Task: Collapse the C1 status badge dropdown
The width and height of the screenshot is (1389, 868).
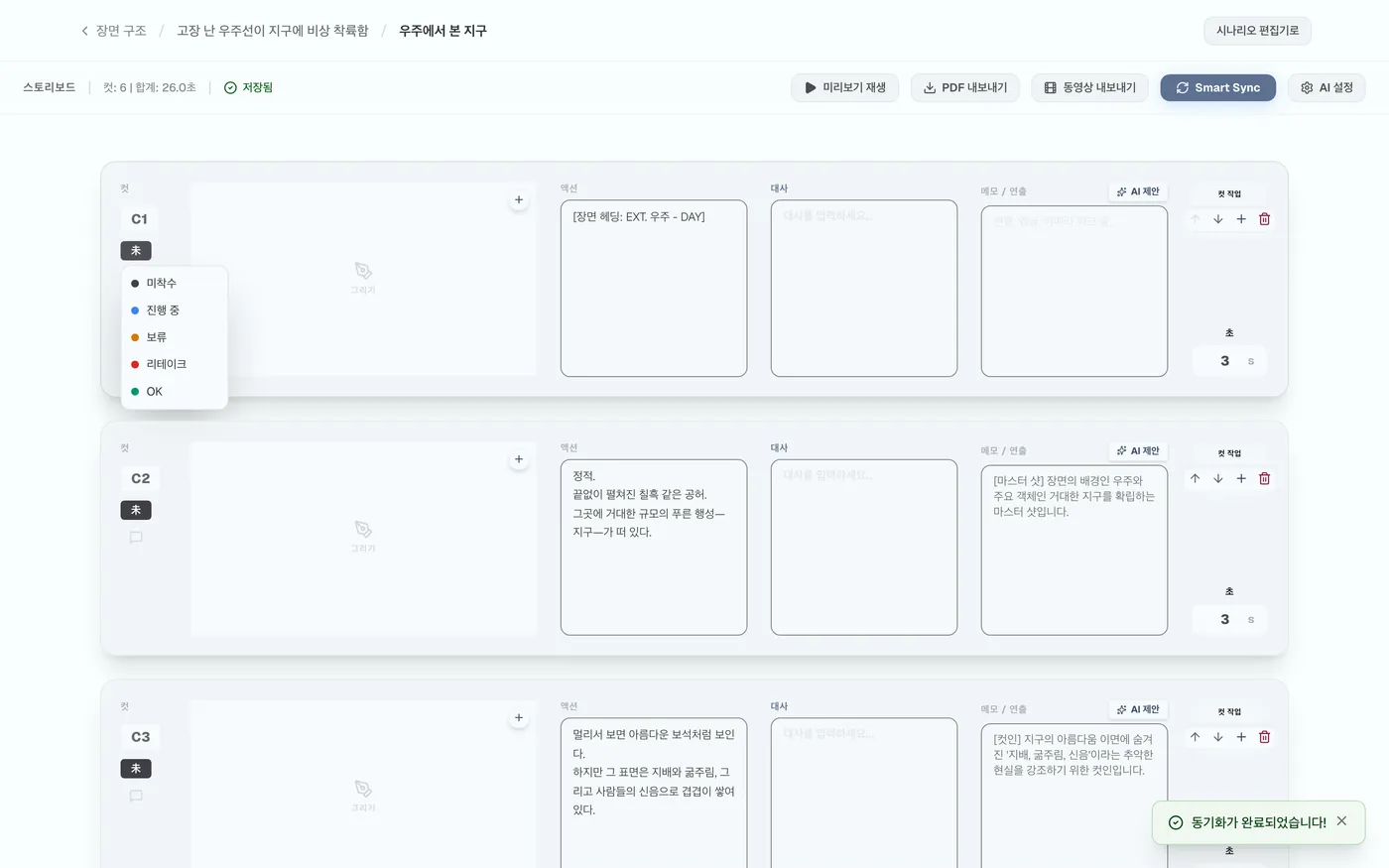Action: (x=136, y=251)
